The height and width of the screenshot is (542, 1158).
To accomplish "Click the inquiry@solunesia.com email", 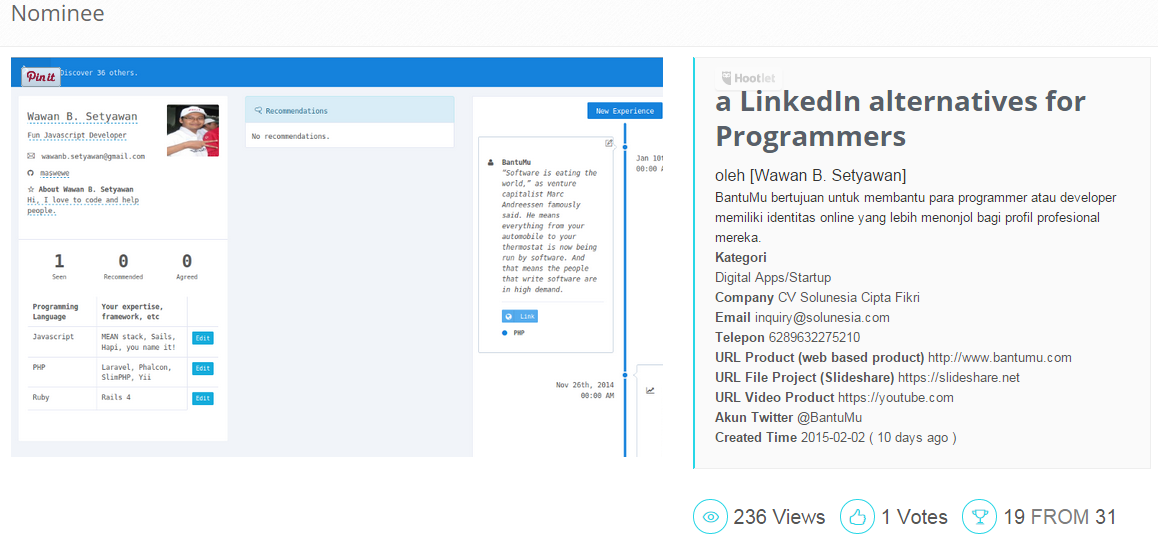I will [822, 318].
